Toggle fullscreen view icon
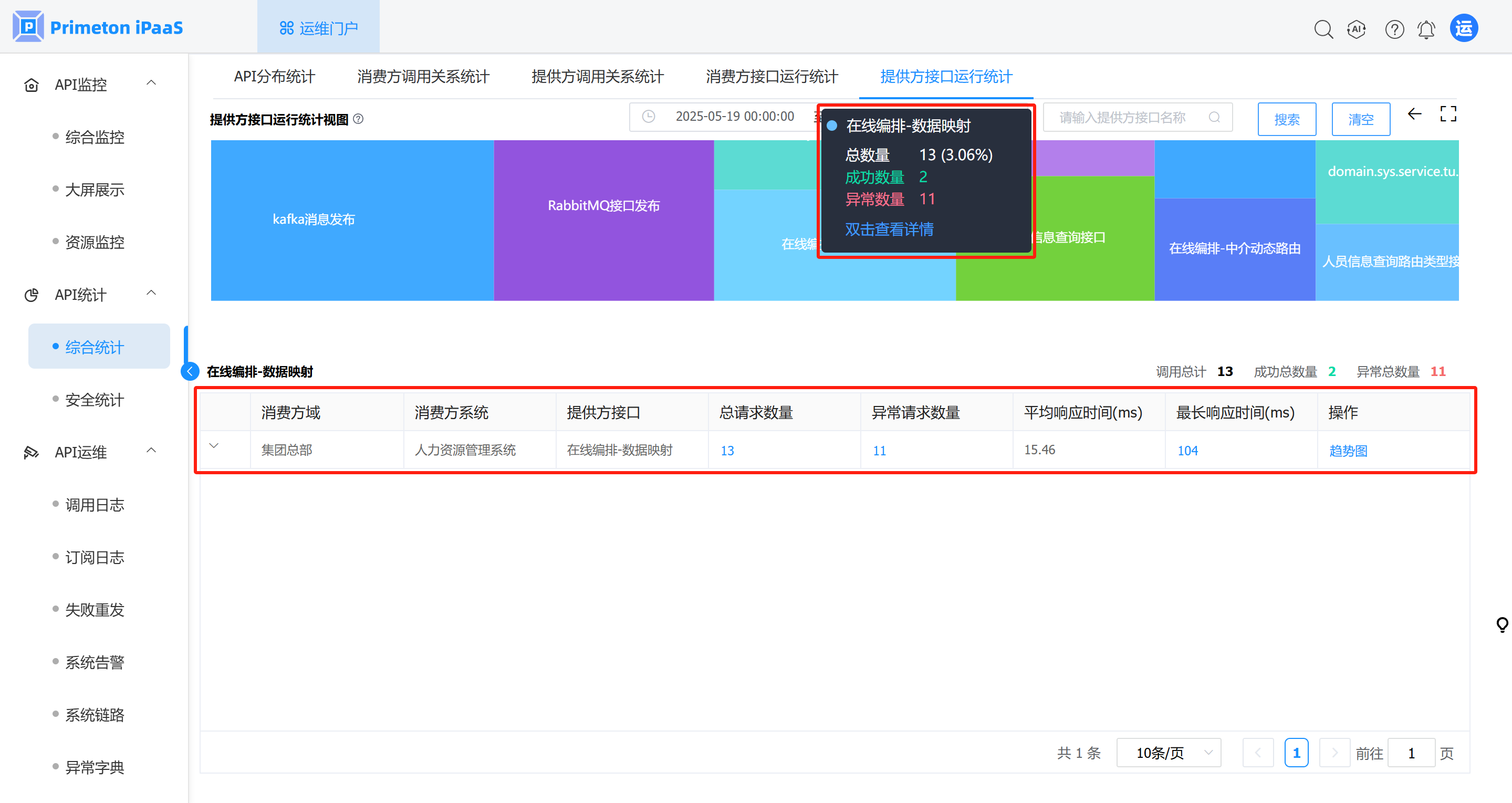This screenshot has width=1512, height=803. coord(1448,114)
